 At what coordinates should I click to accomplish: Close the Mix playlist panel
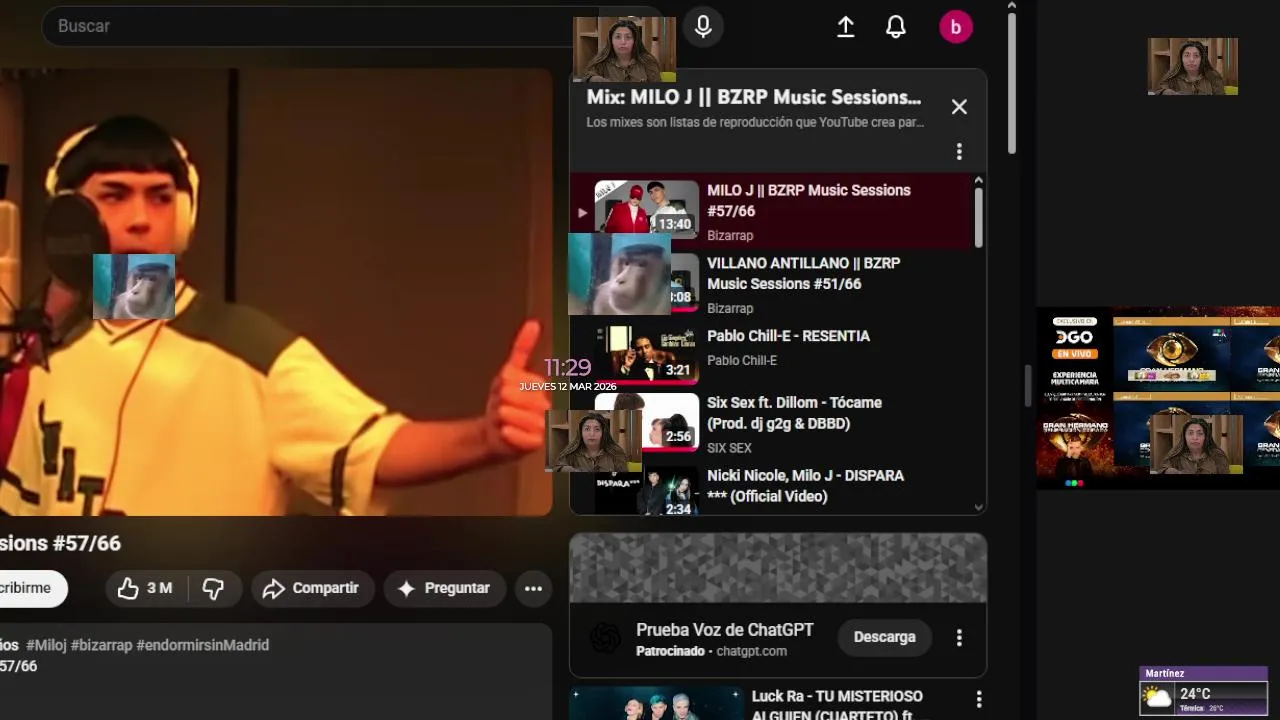959,107
